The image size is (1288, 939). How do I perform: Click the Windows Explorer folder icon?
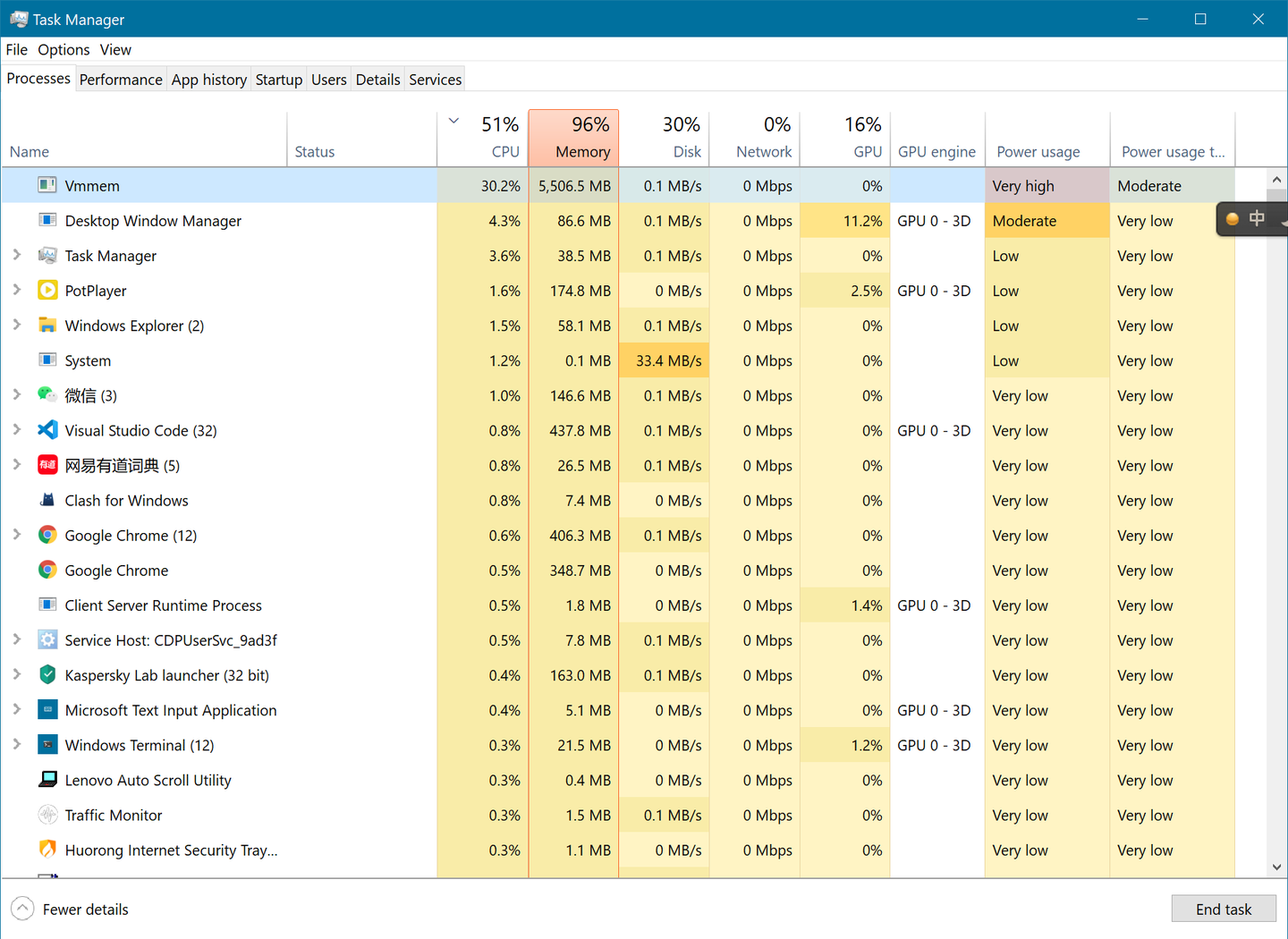pyautogui.click(x=47, y=325)
